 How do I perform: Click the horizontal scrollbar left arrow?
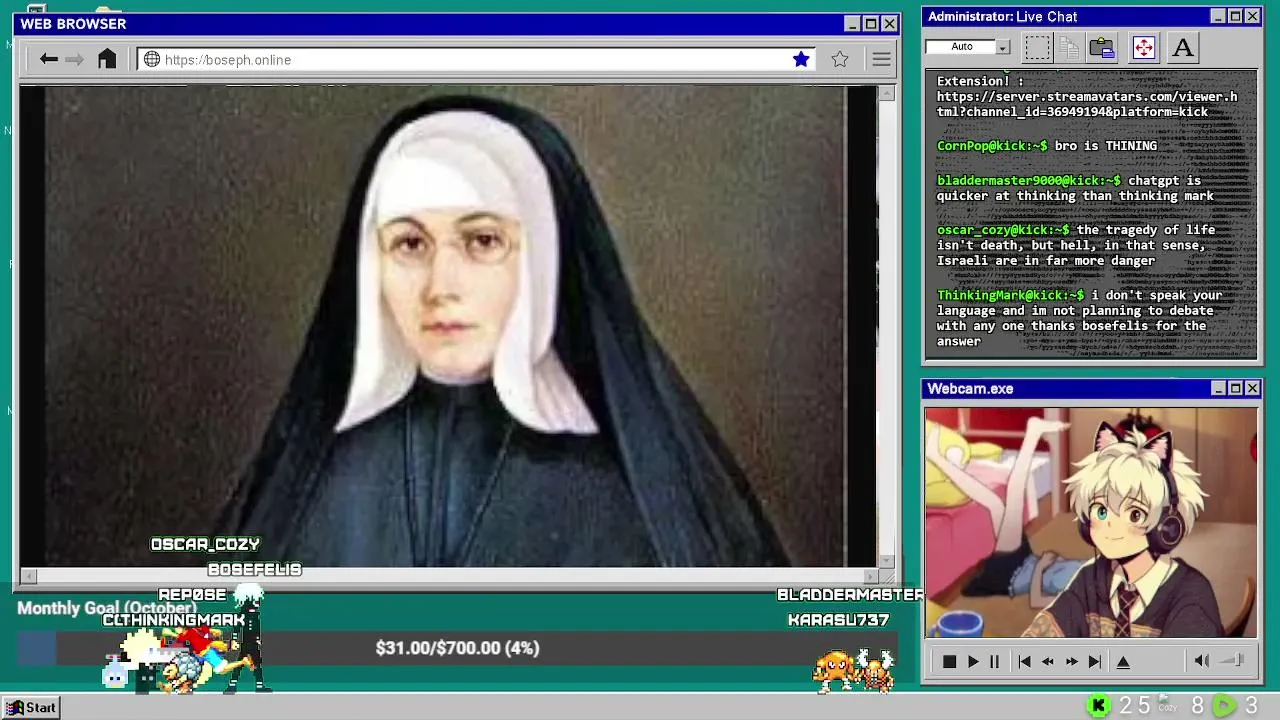click(x=28, y=575)
